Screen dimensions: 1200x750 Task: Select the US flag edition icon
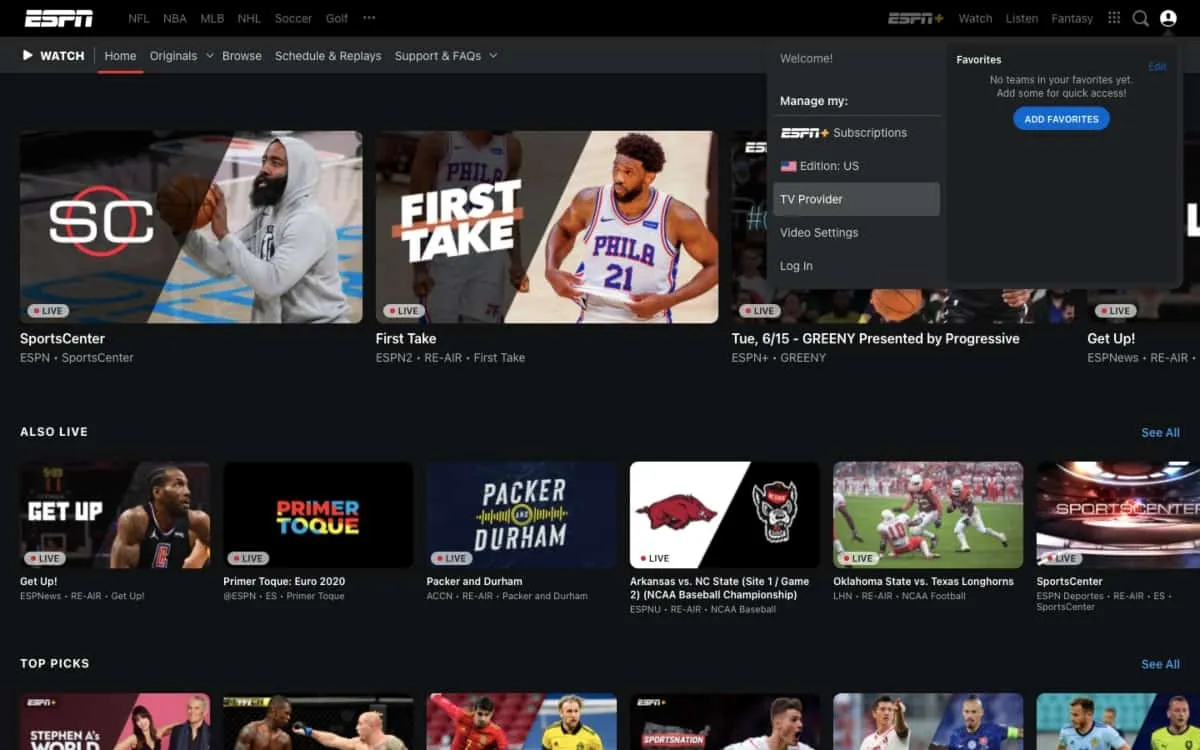[x=790, y=165]
